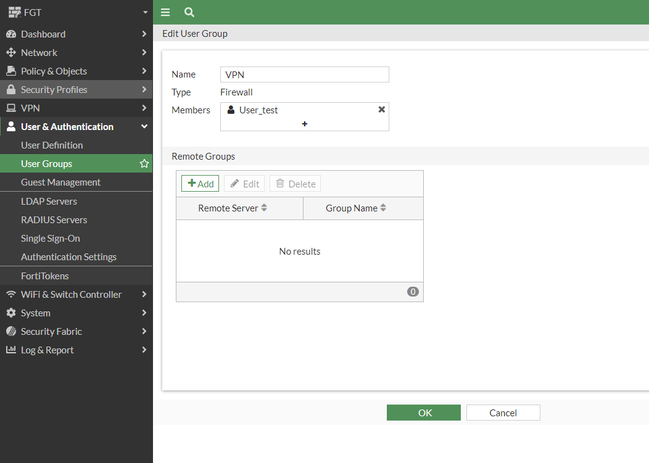Go to LDAP Servers page
The height and width of the screenshot is (463, 649).
tap(49, 201)
